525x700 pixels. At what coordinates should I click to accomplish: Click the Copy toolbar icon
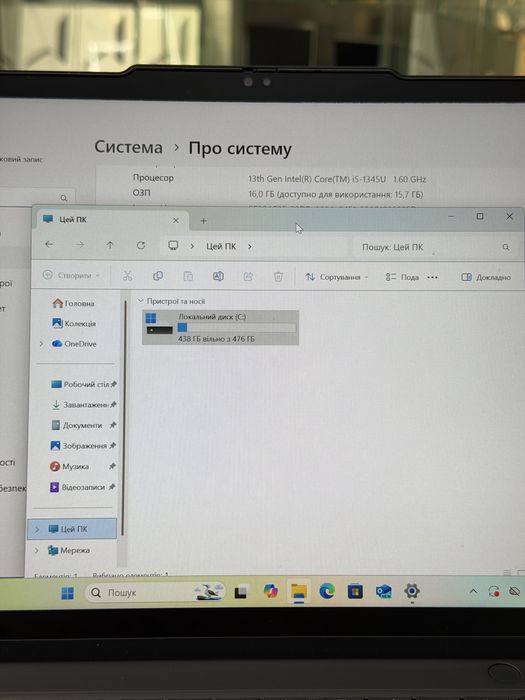(158, 276)
